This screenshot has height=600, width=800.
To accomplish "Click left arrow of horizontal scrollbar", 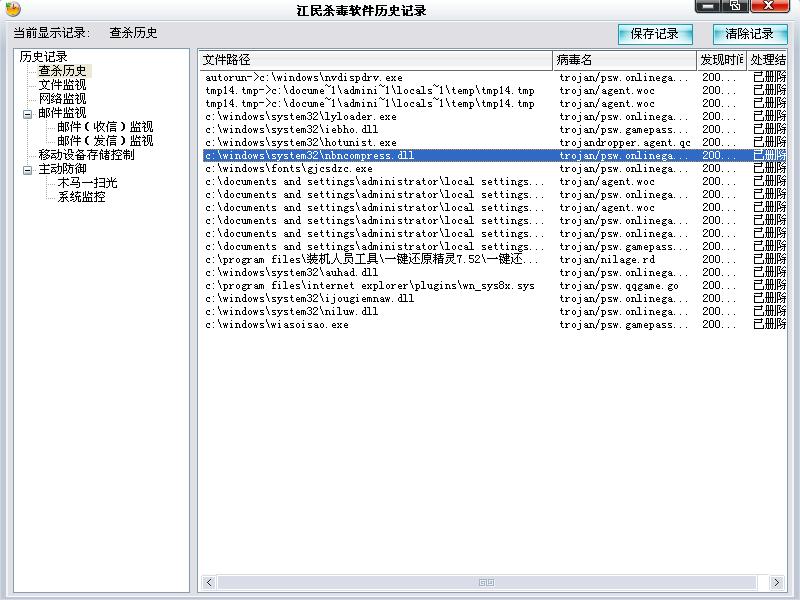I will (209, 582).
